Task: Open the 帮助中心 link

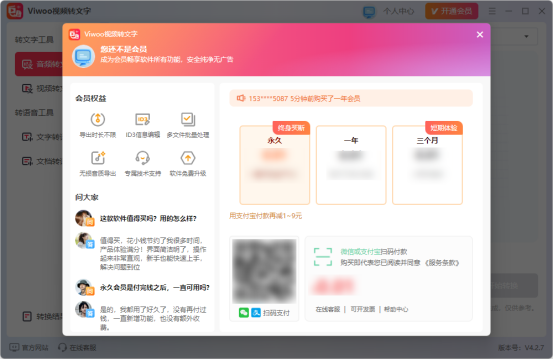Action: tap(396, 310)
